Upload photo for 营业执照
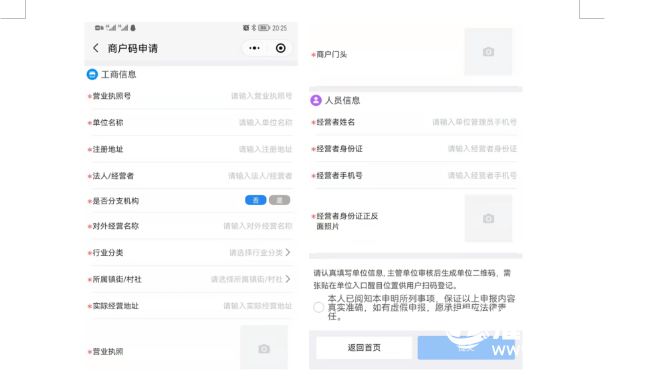651x378 pixels. coord(264,348)
